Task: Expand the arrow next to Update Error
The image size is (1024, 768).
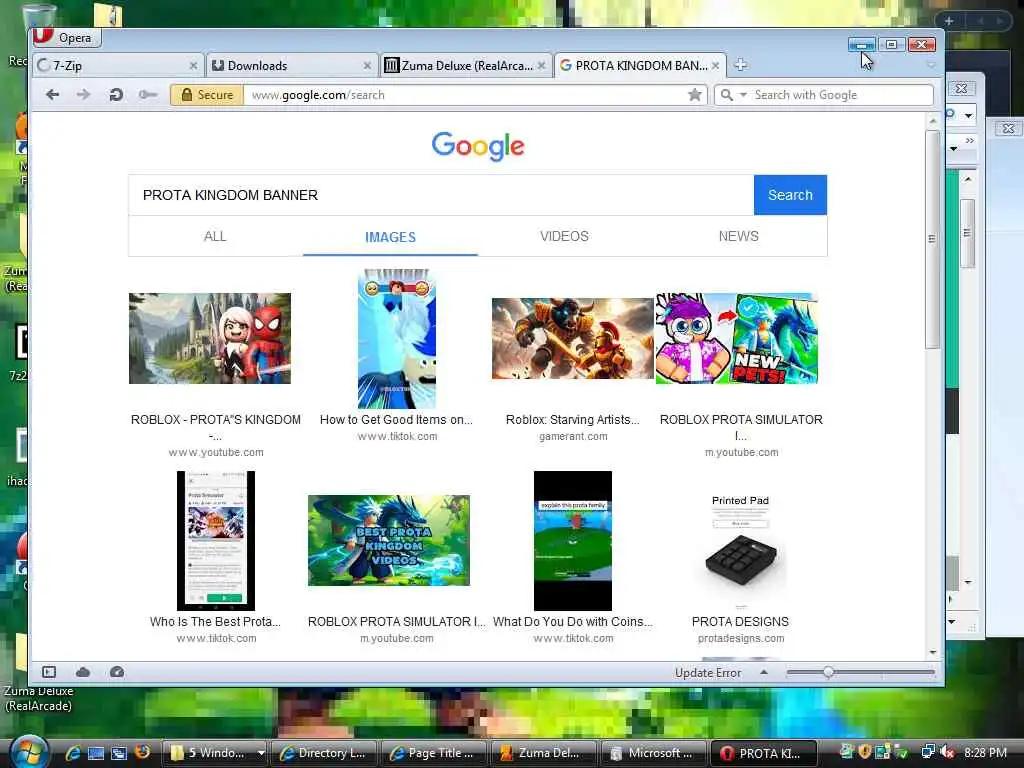Action: pyautogui.click(x=763, y=672)
